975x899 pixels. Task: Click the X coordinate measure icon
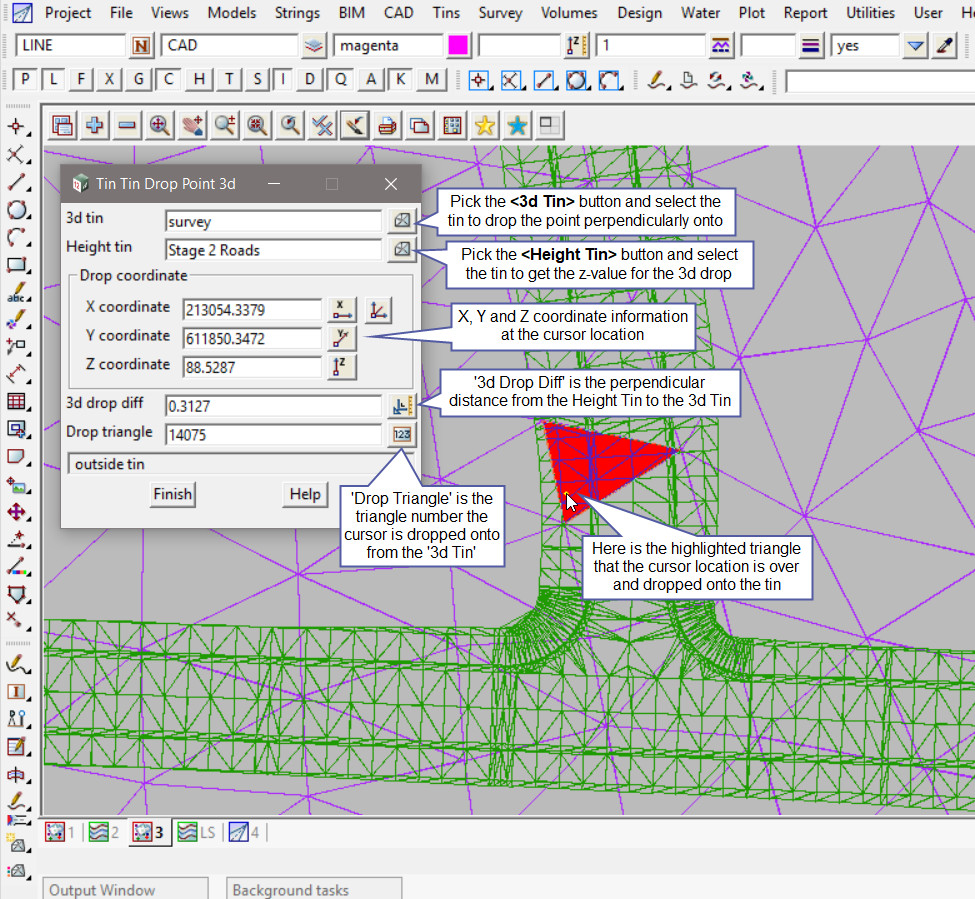[342, 310]
